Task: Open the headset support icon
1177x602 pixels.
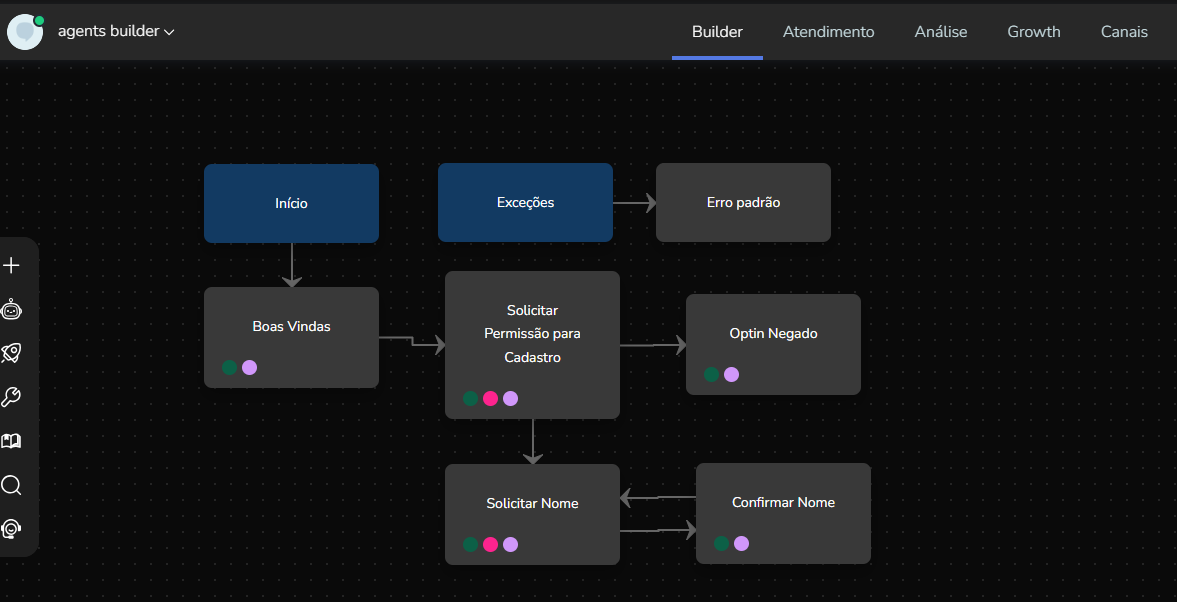Action: pyautogui.click(x=12, y=529)
